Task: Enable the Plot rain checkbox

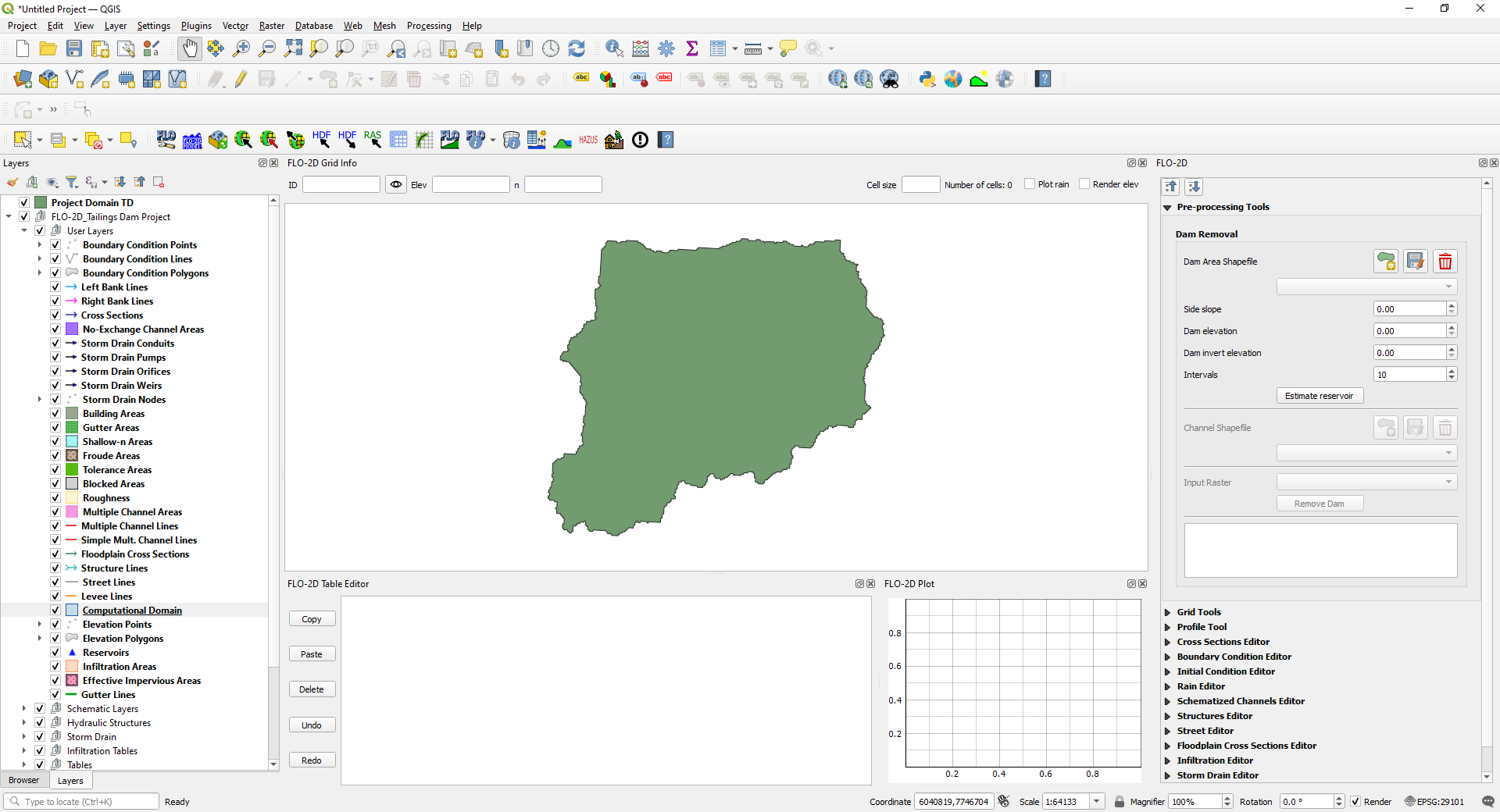Action: pyautogui.click(x=1030, y=184)
